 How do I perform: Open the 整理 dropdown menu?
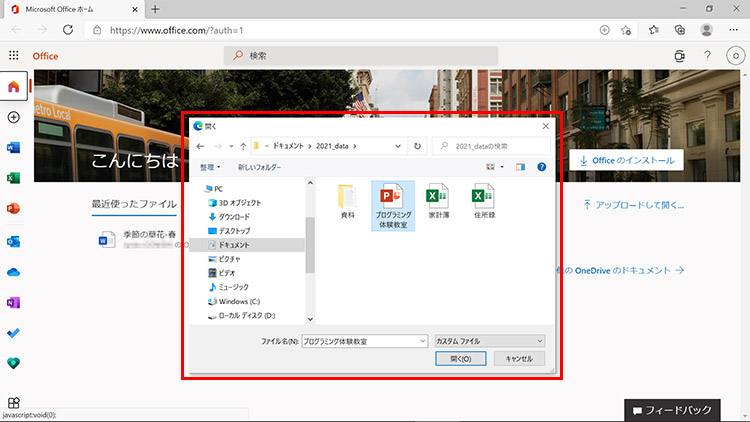click(x=210, y=167)
